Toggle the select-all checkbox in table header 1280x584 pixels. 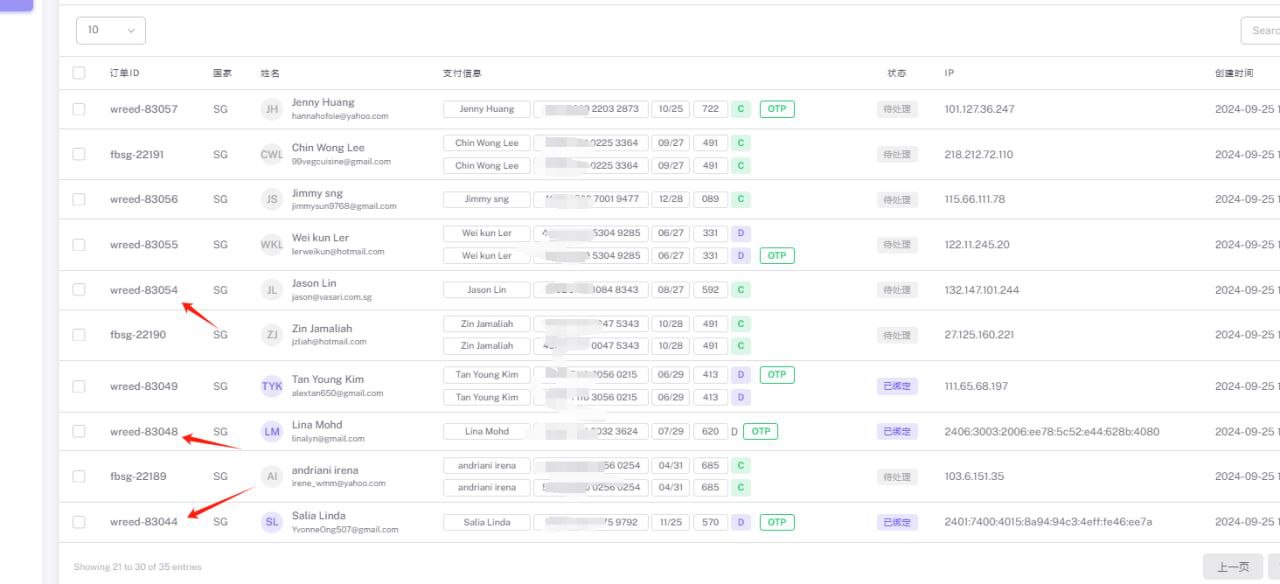[79, 73]
